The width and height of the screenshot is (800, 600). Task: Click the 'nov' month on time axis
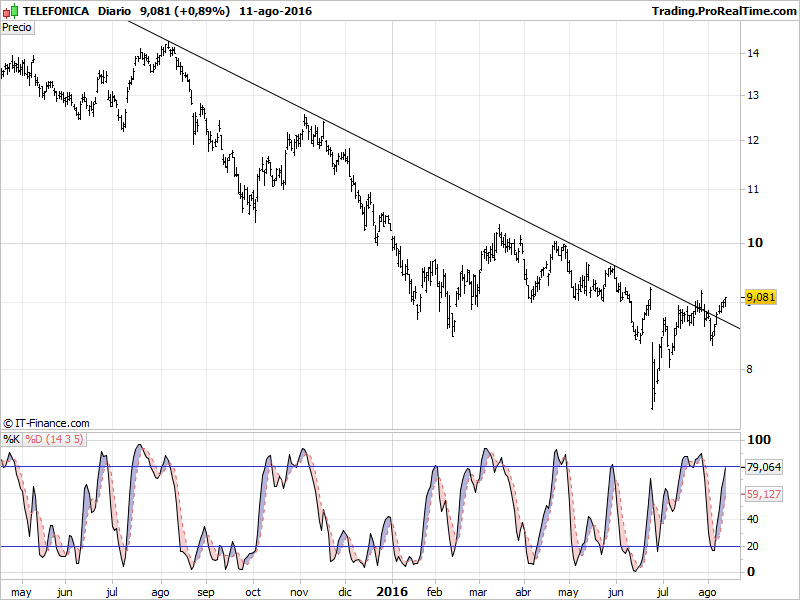tap(299, 592)
